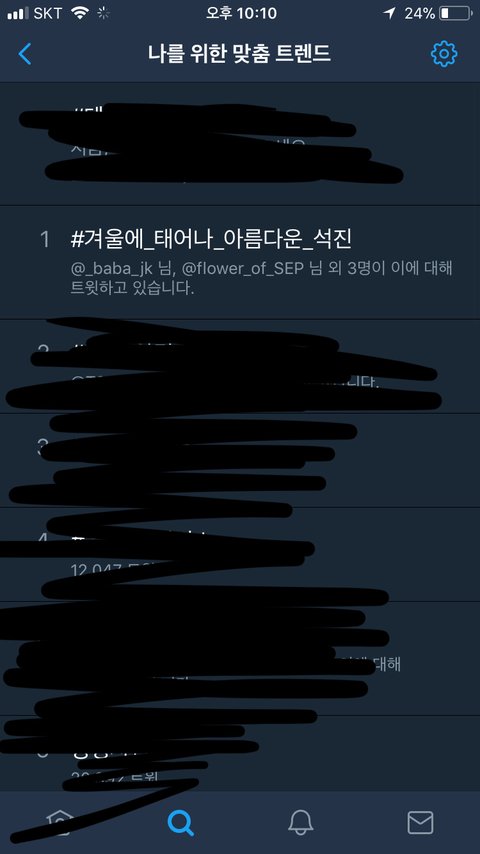
Task: Open the scribbled trend showing 12,047 tweets
Action: pyautogui.click(x=240, y=554)
